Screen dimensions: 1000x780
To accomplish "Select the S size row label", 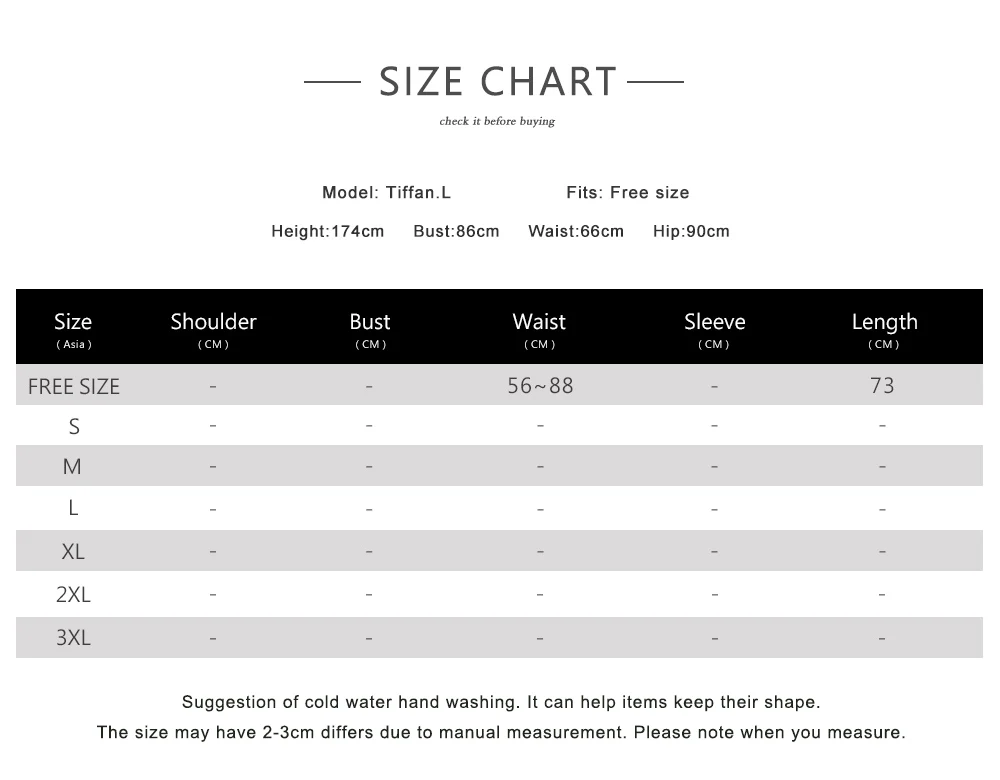I will click(x=74, y=426).
